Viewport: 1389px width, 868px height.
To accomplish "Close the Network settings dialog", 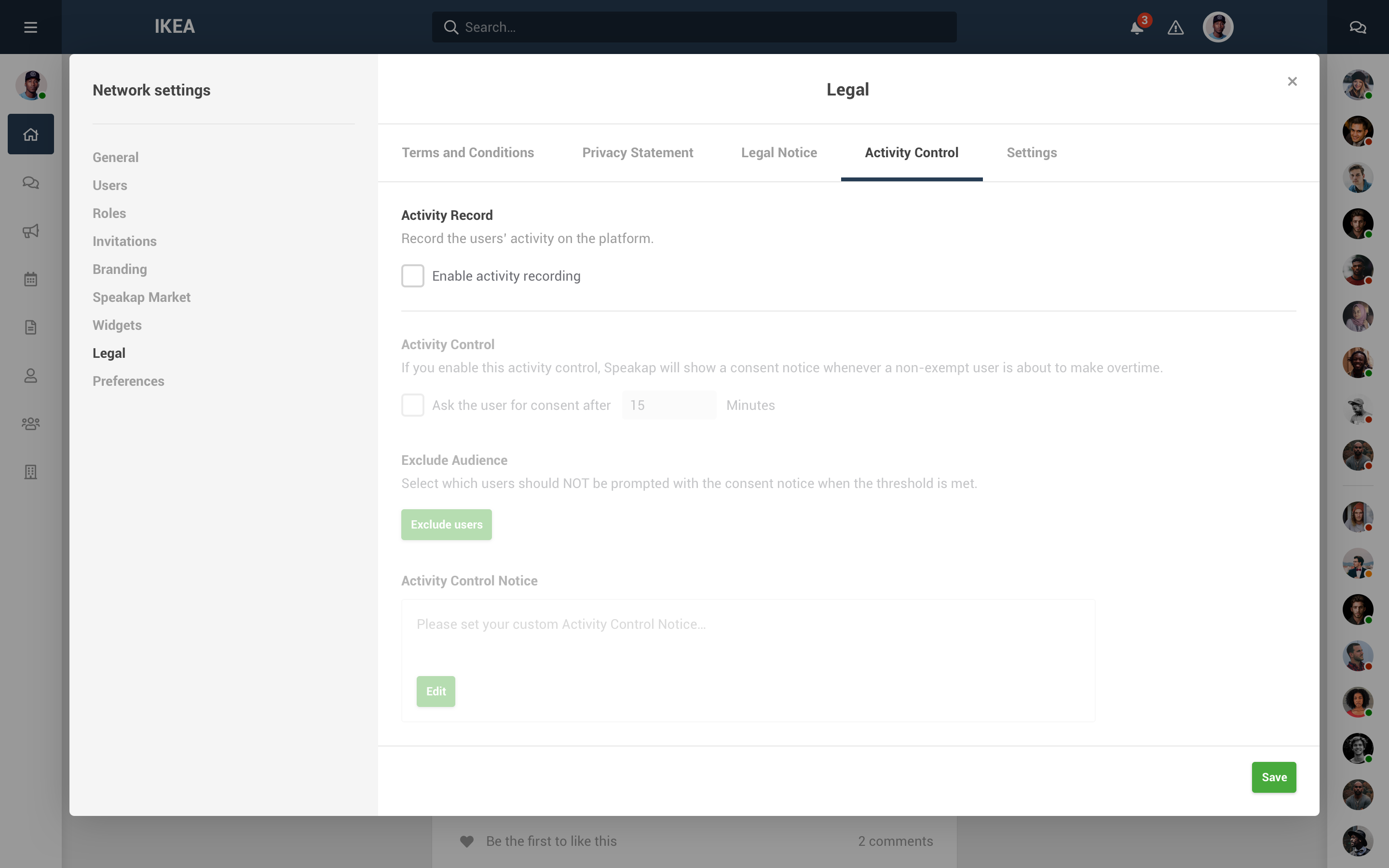I will click(1292, 81).
